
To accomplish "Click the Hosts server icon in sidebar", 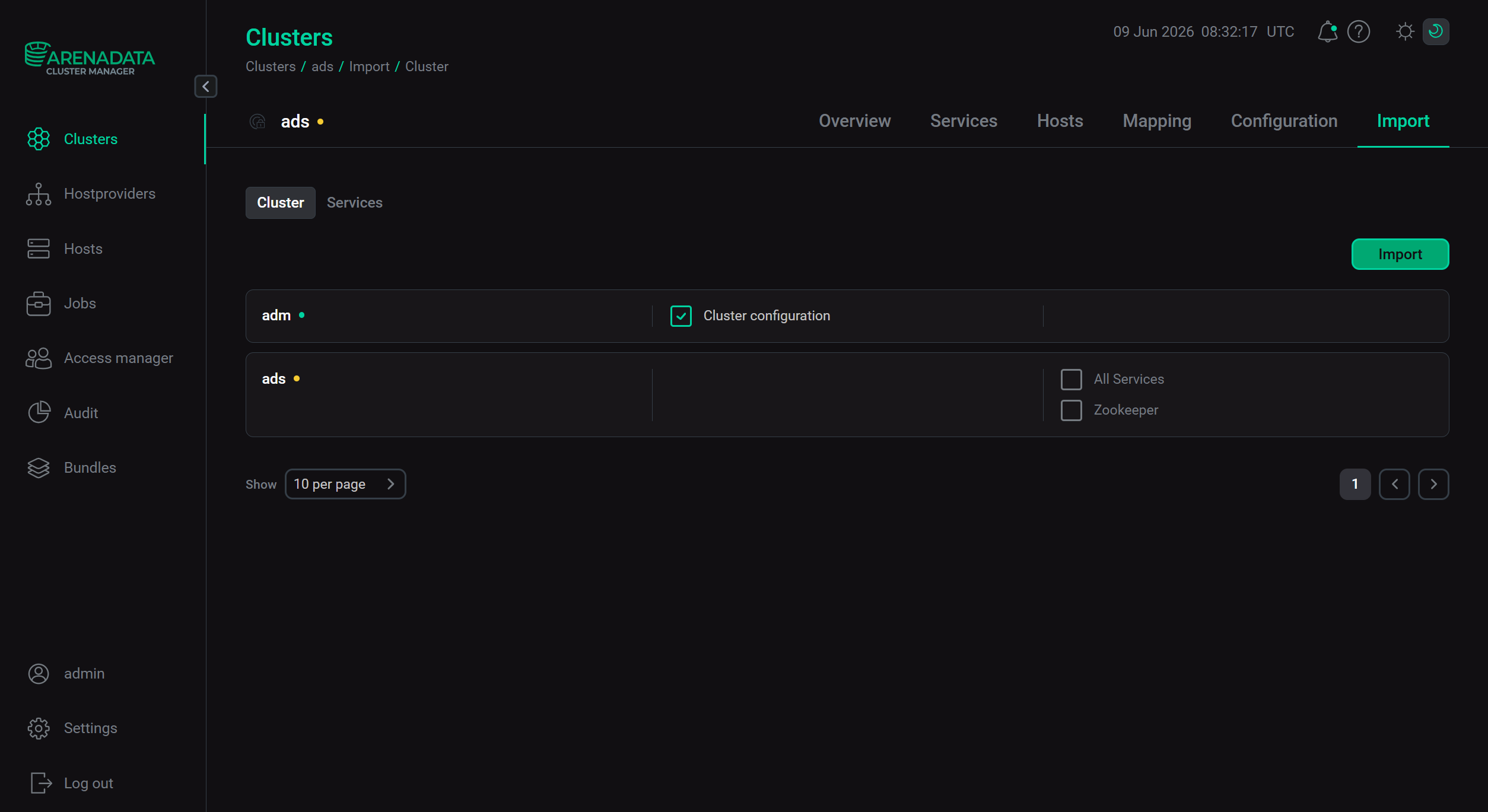I will coord(39,249).
